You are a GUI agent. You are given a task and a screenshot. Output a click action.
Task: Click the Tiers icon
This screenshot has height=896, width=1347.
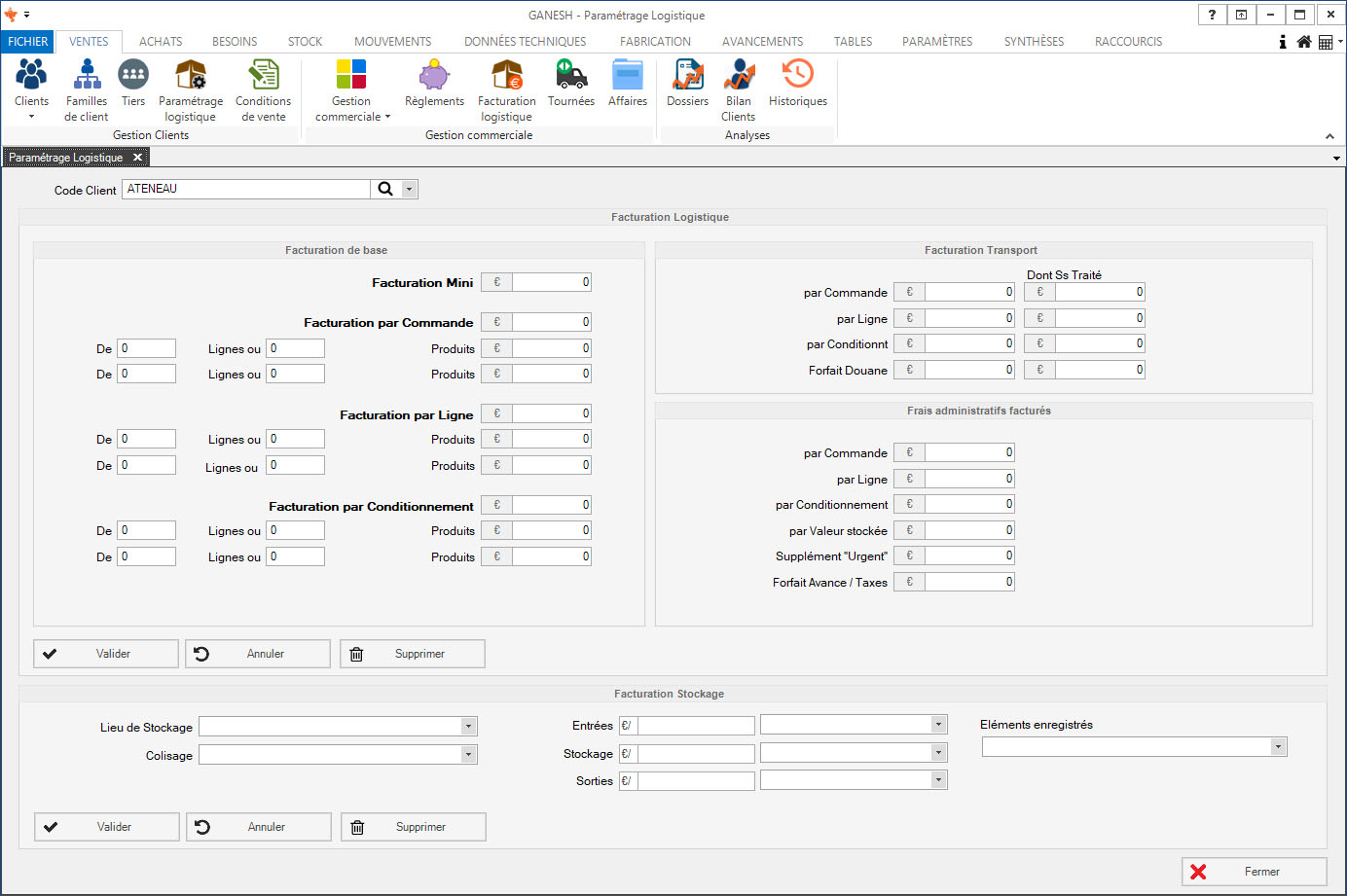(133, 76)
